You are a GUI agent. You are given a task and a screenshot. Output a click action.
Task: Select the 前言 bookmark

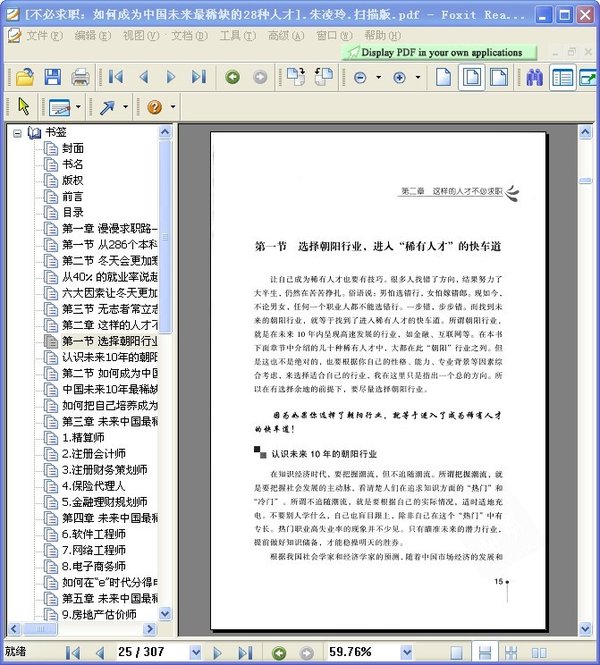(x=73, y=196)
